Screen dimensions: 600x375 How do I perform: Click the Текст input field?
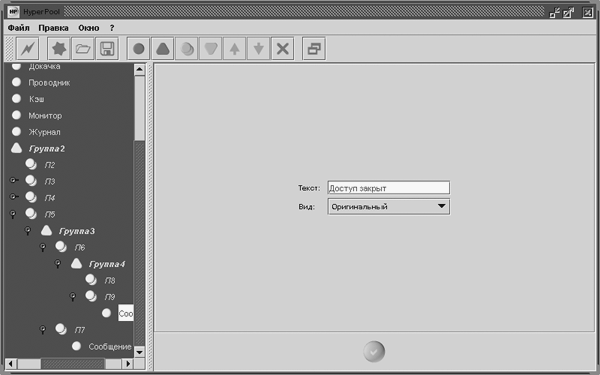click(389, 188)
